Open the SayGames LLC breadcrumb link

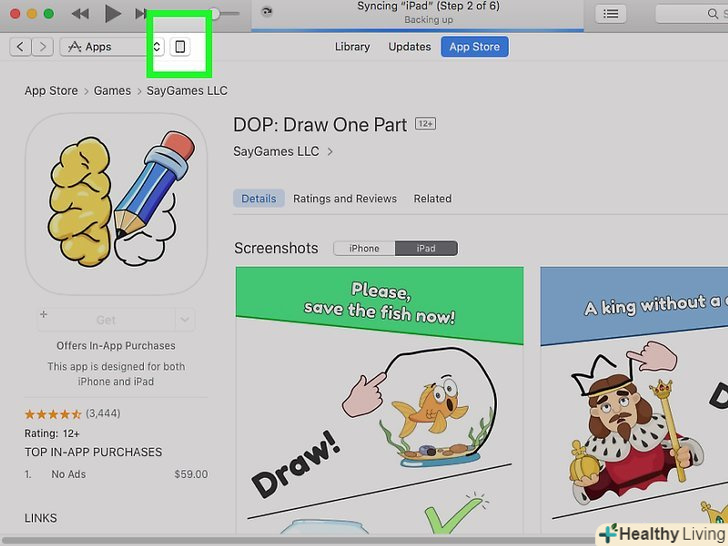[x=187, y=91]
